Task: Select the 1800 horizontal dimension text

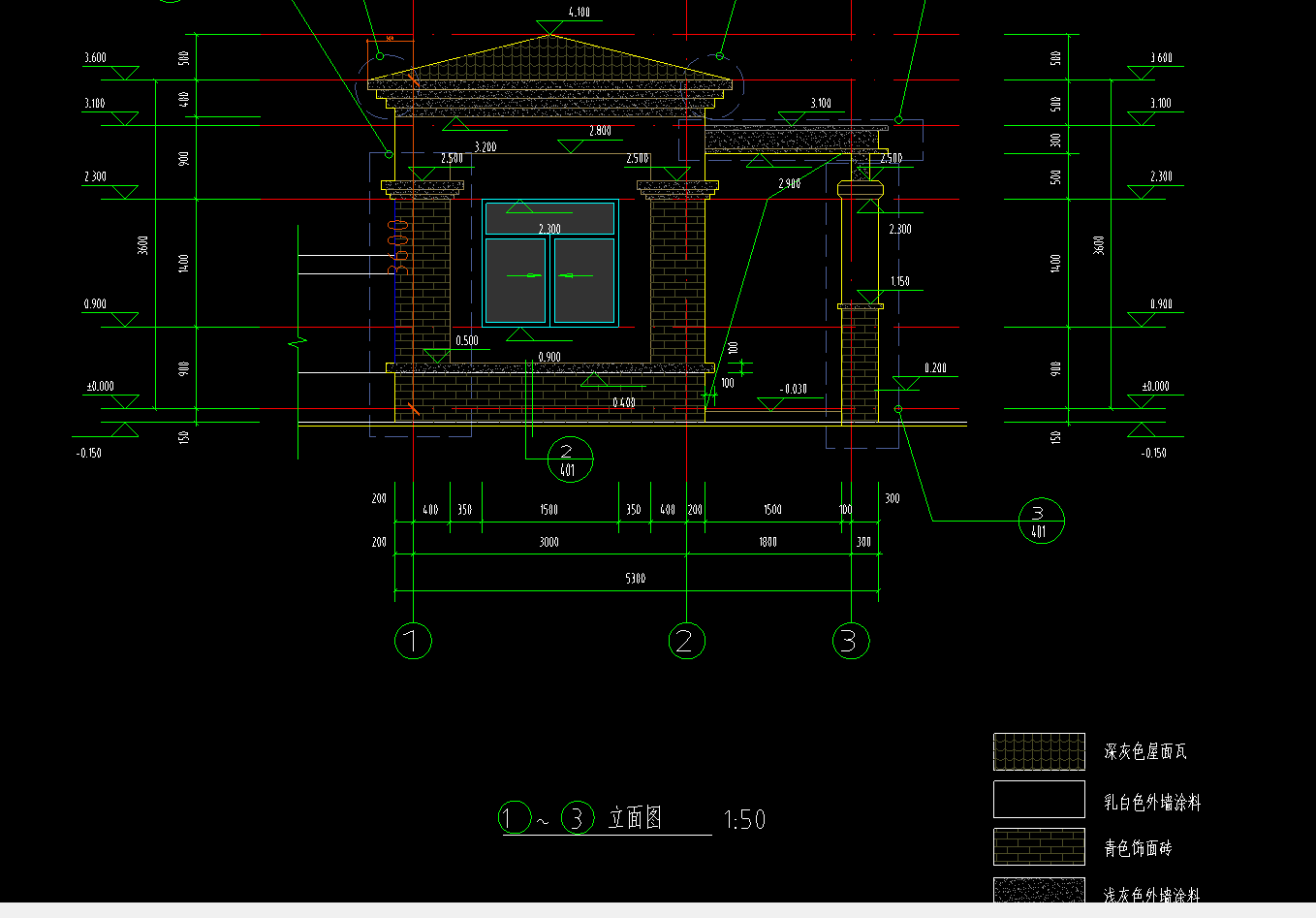Action: [768, 543]
